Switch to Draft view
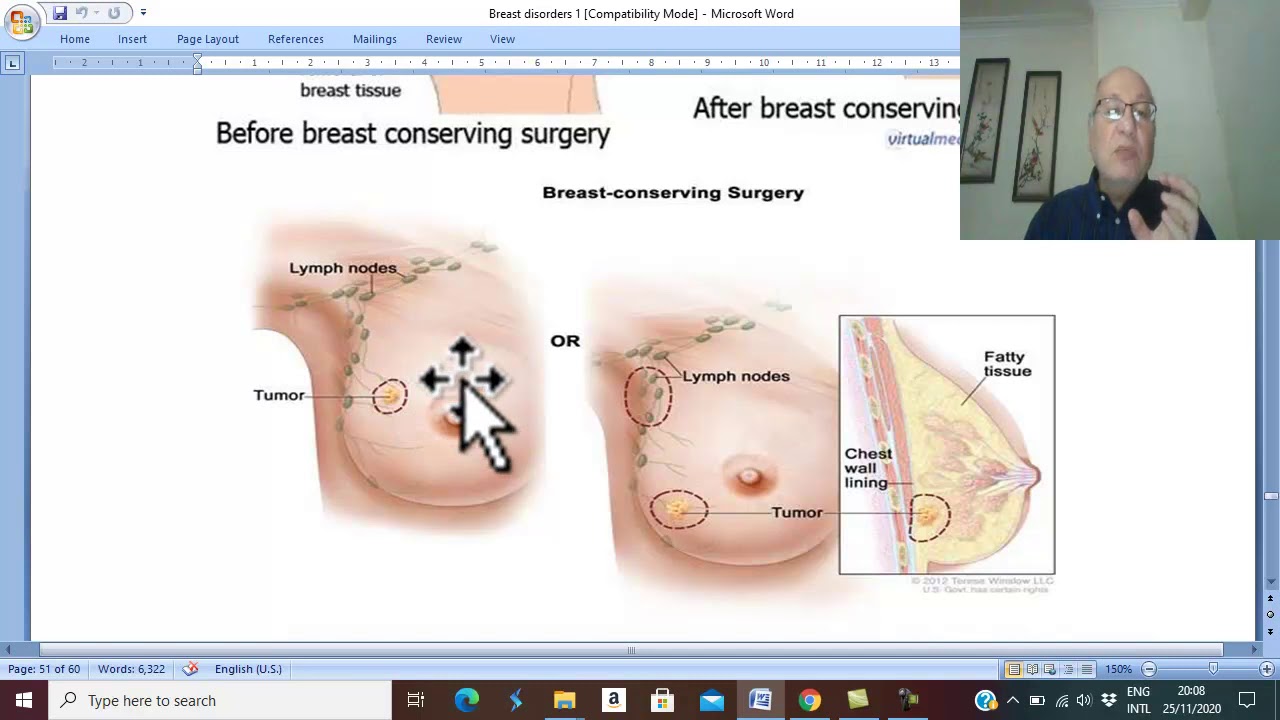The height and width of the screenshot is (720, 1280). [1087, 669]
